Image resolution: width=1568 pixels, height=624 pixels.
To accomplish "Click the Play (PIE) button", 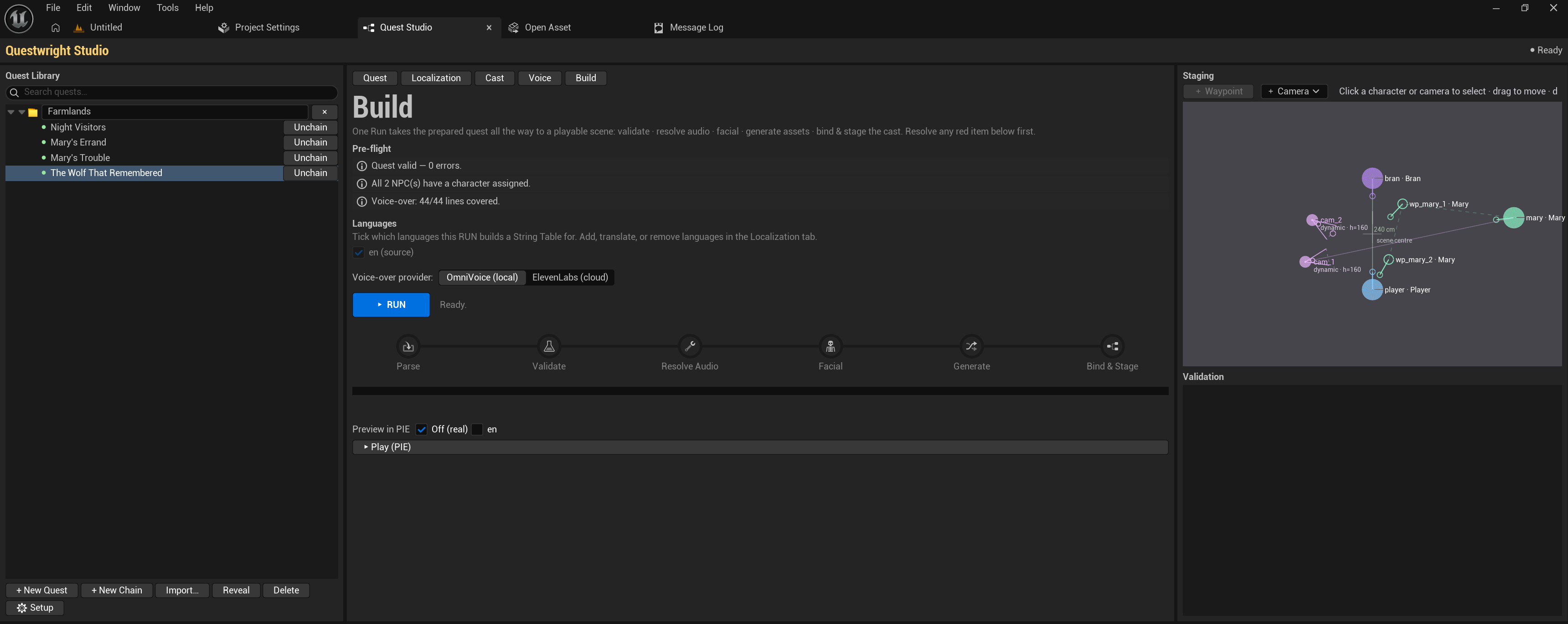I will 760,447.
